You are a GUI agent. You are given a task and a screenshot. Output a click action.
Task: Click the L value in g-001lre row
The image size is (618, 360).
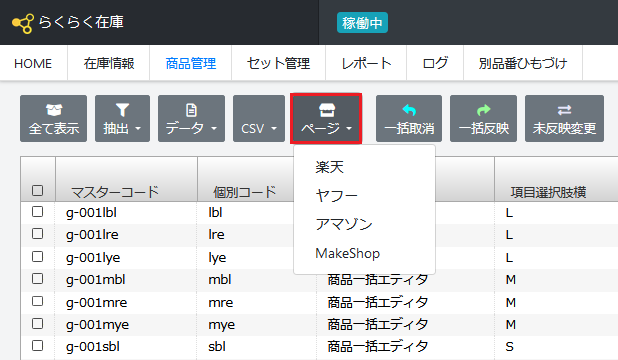pyautogui.click(x=509, y=235)
